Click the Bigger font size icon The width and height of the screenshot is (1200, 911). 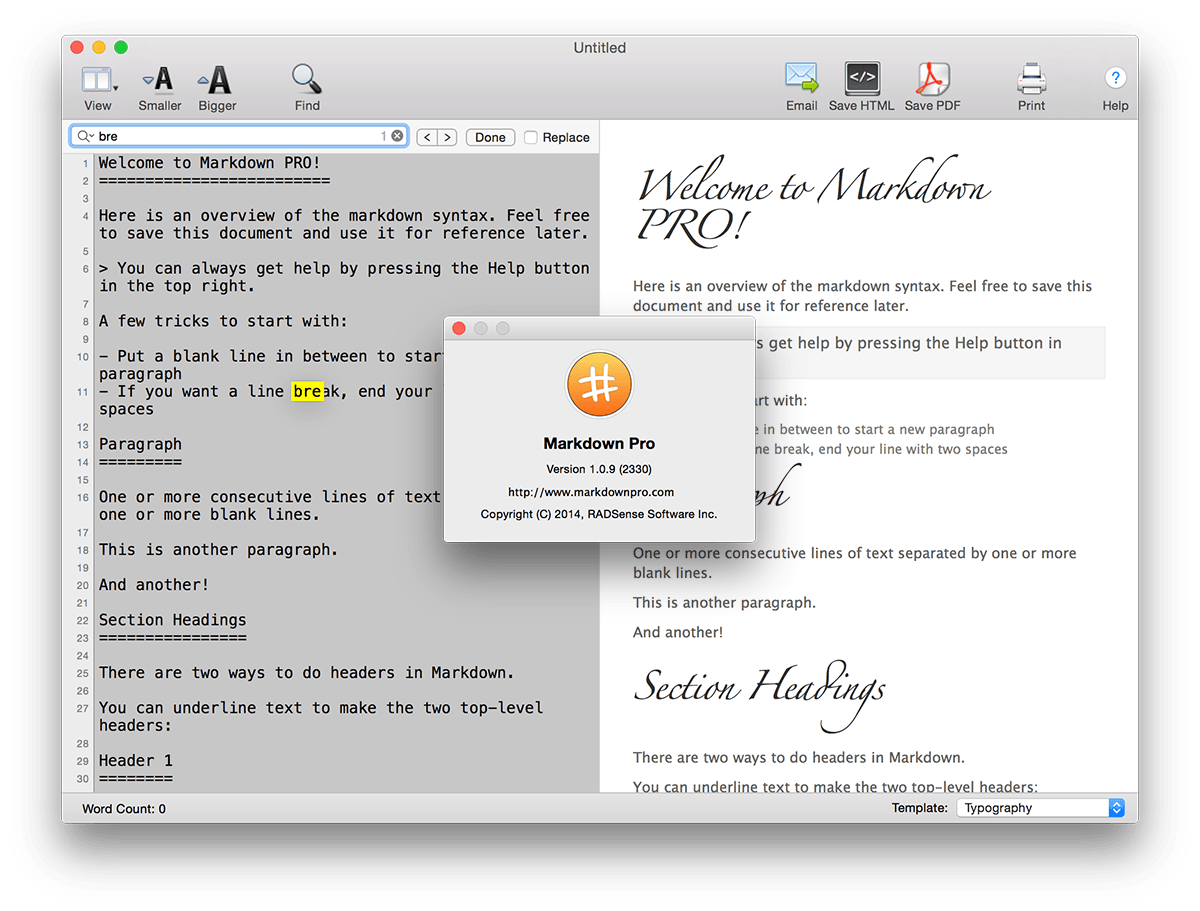(x=216, y=79)
